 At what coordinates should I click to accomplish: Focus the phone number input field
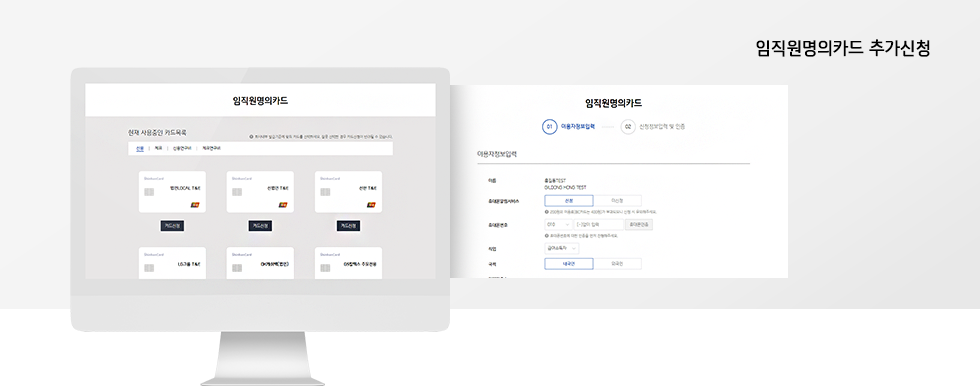pyautogui.click(x=599, y=224)
